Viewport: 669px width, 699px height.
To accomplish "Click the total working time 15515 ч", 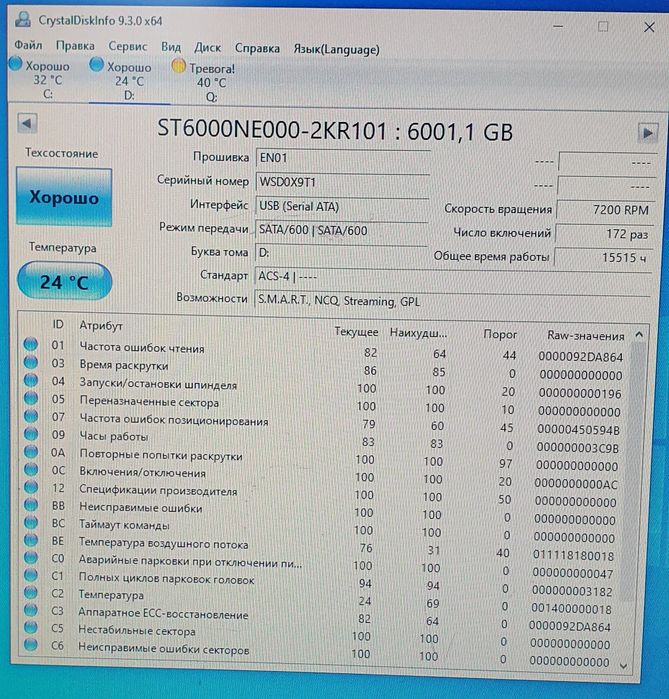I will pos(603,257).
